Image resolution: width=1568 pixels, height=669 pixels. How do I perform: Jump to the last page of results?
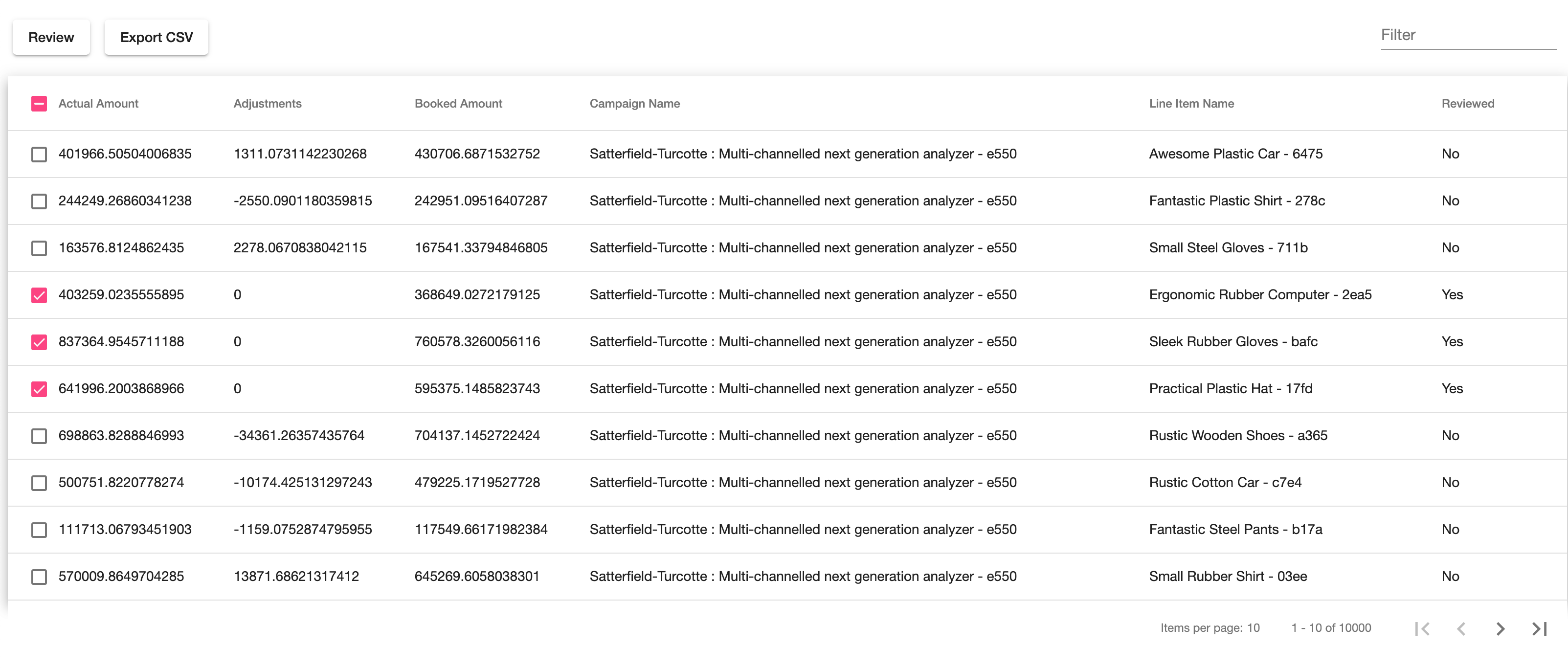[1540, 628]
